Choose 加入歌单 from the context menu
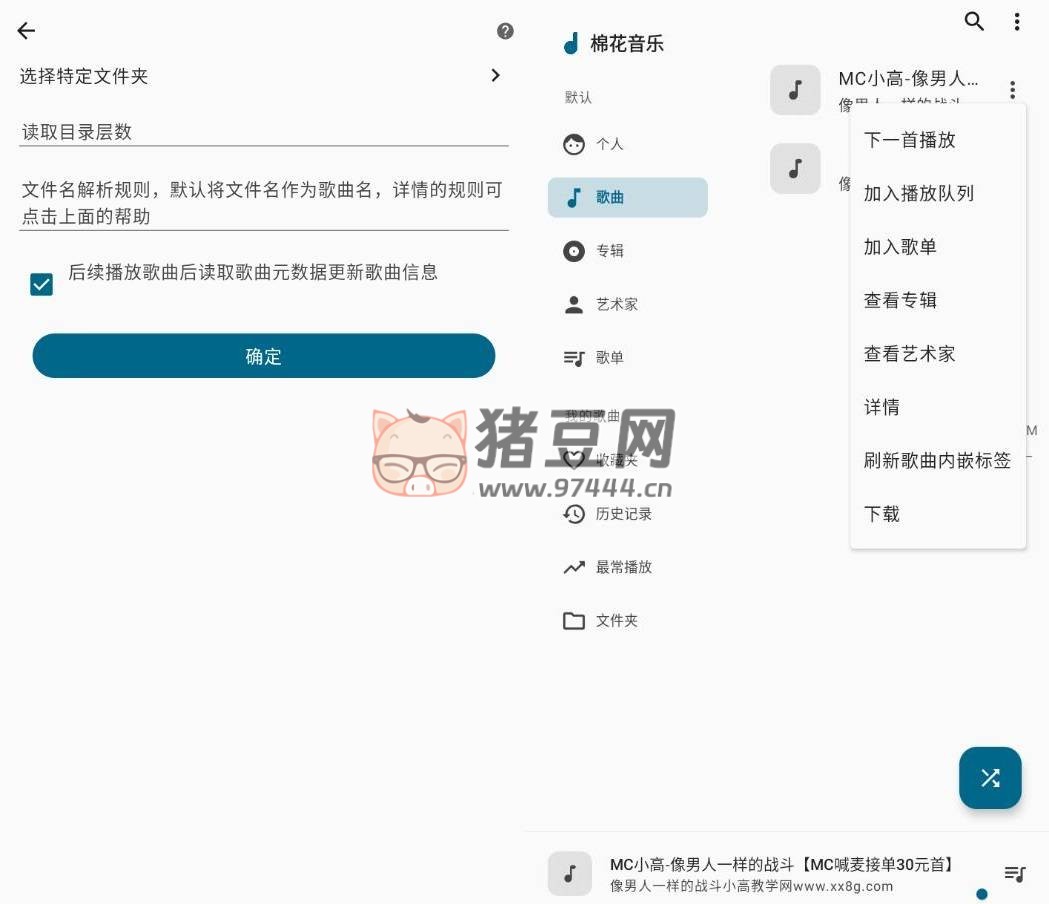Image resolution: width=1049 pixels, height=904 pixels. click(x=937, y=247)
